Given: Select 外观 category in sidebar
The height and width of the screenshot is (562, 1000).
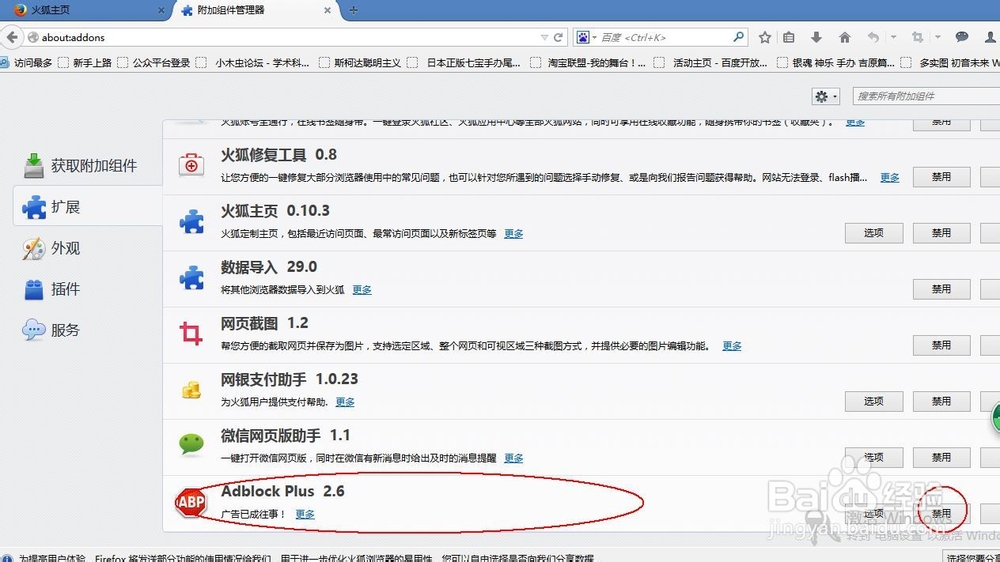Looking at the screenshot, I should tap(52, 248).
